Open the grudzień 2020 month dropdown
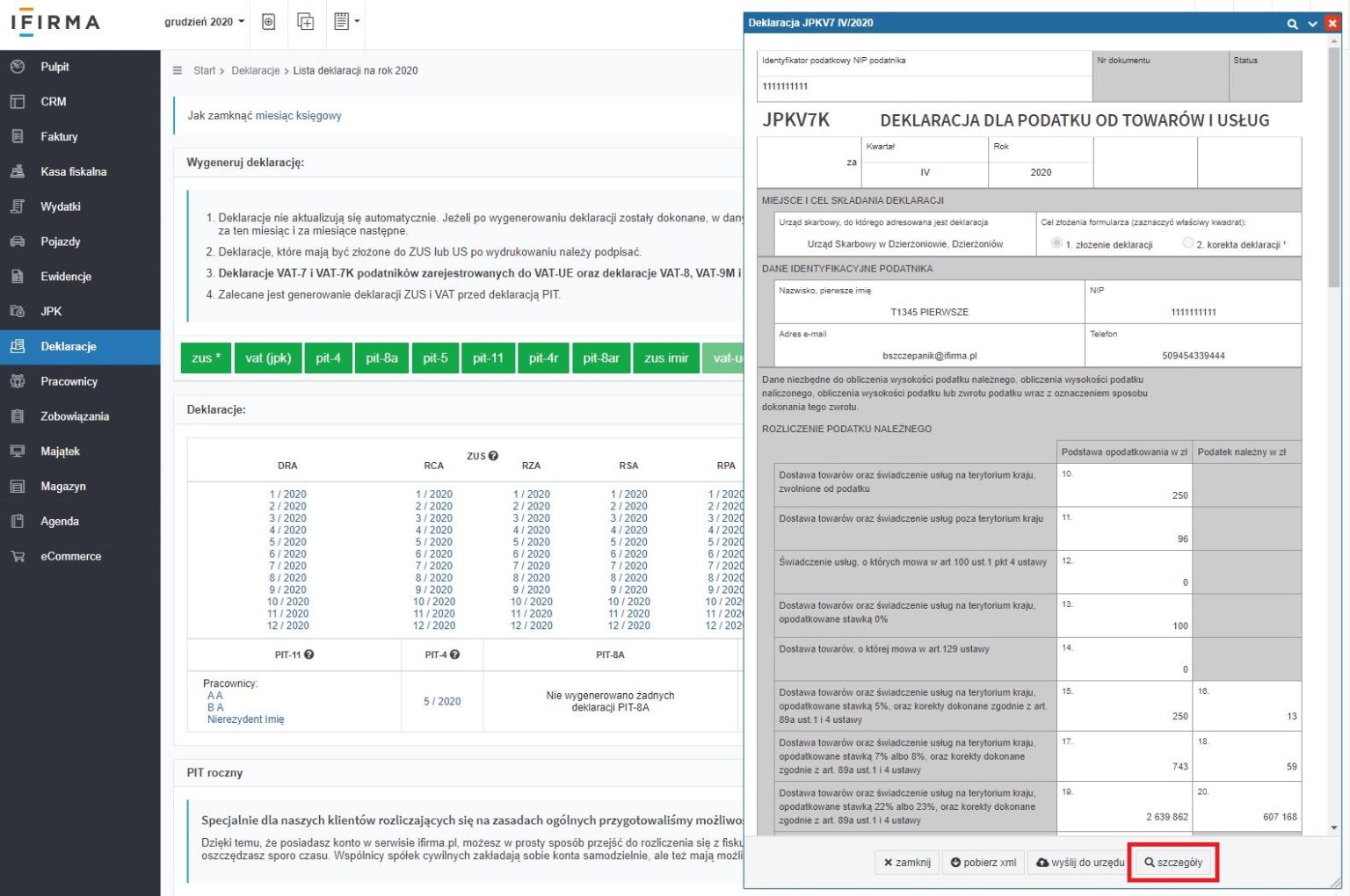 pos(205,22)
